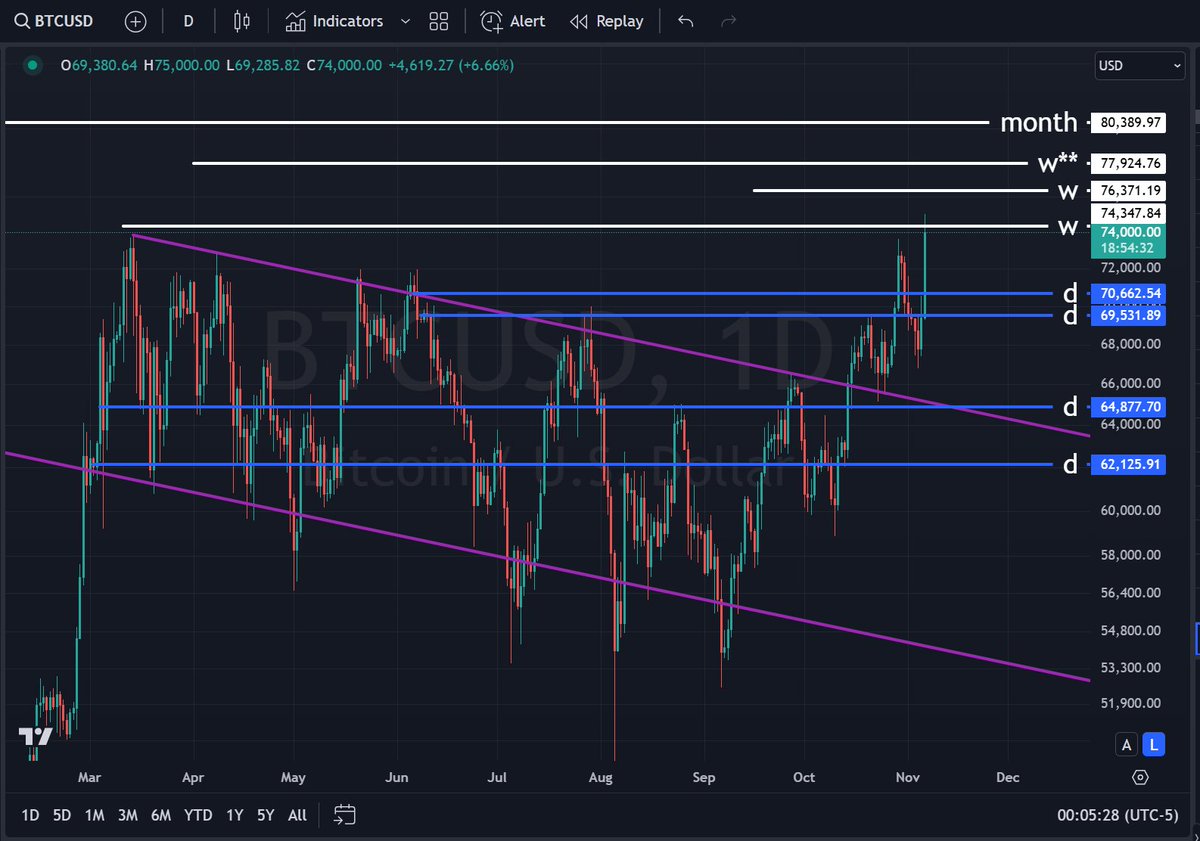The width and height of the screenshot is (1200, 841).
Task: Add symbol with the plus icon
Action: (136, 21)
